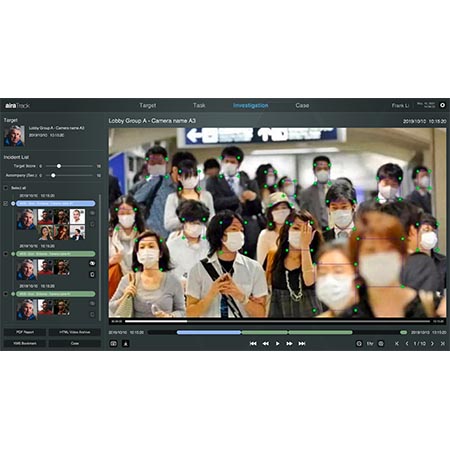Jump to first result page

click(x=397, y=343)
